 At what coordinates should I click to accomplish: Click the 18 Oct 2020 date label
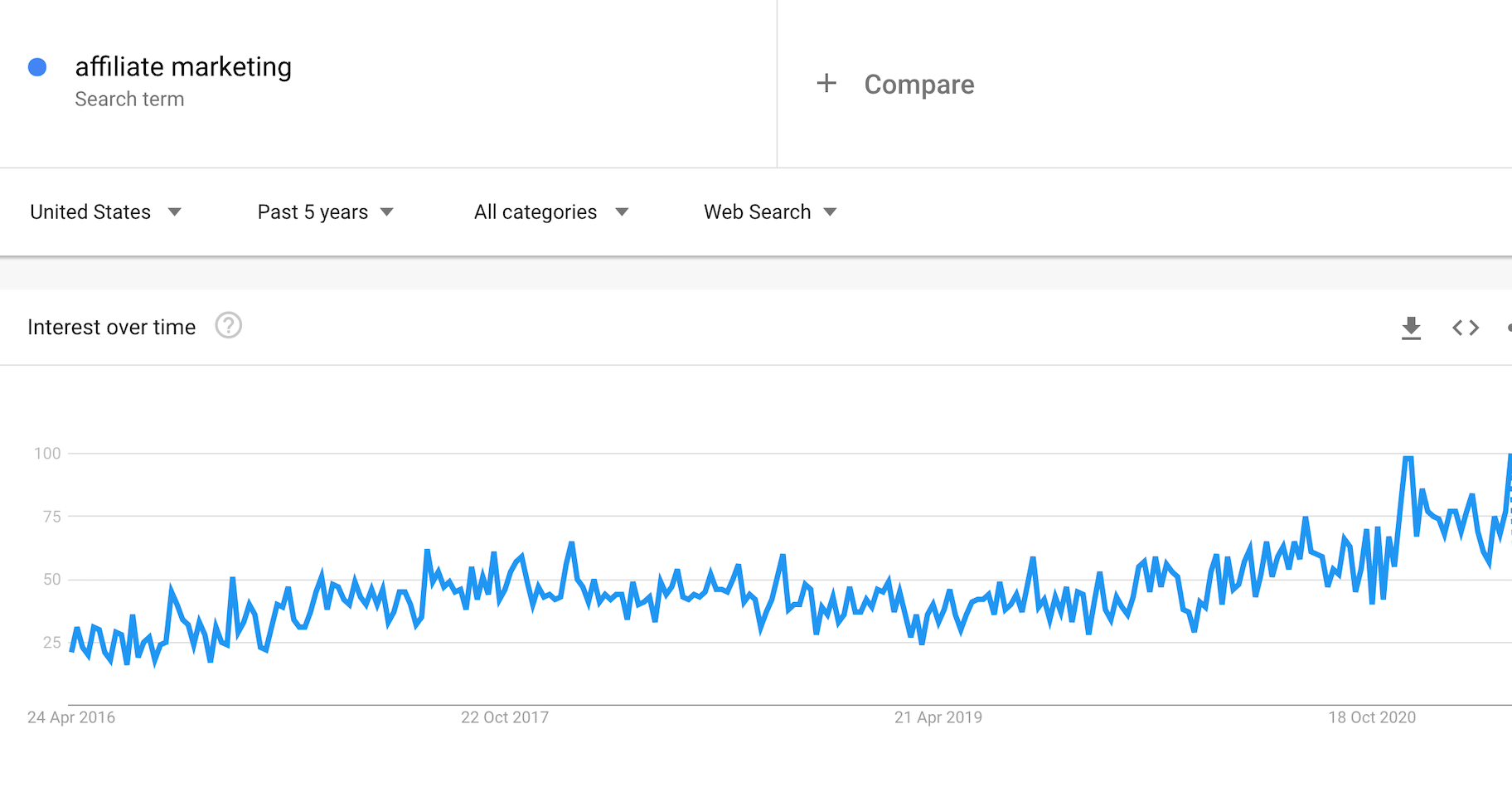pyautogui.click(x=1372, y=717)
